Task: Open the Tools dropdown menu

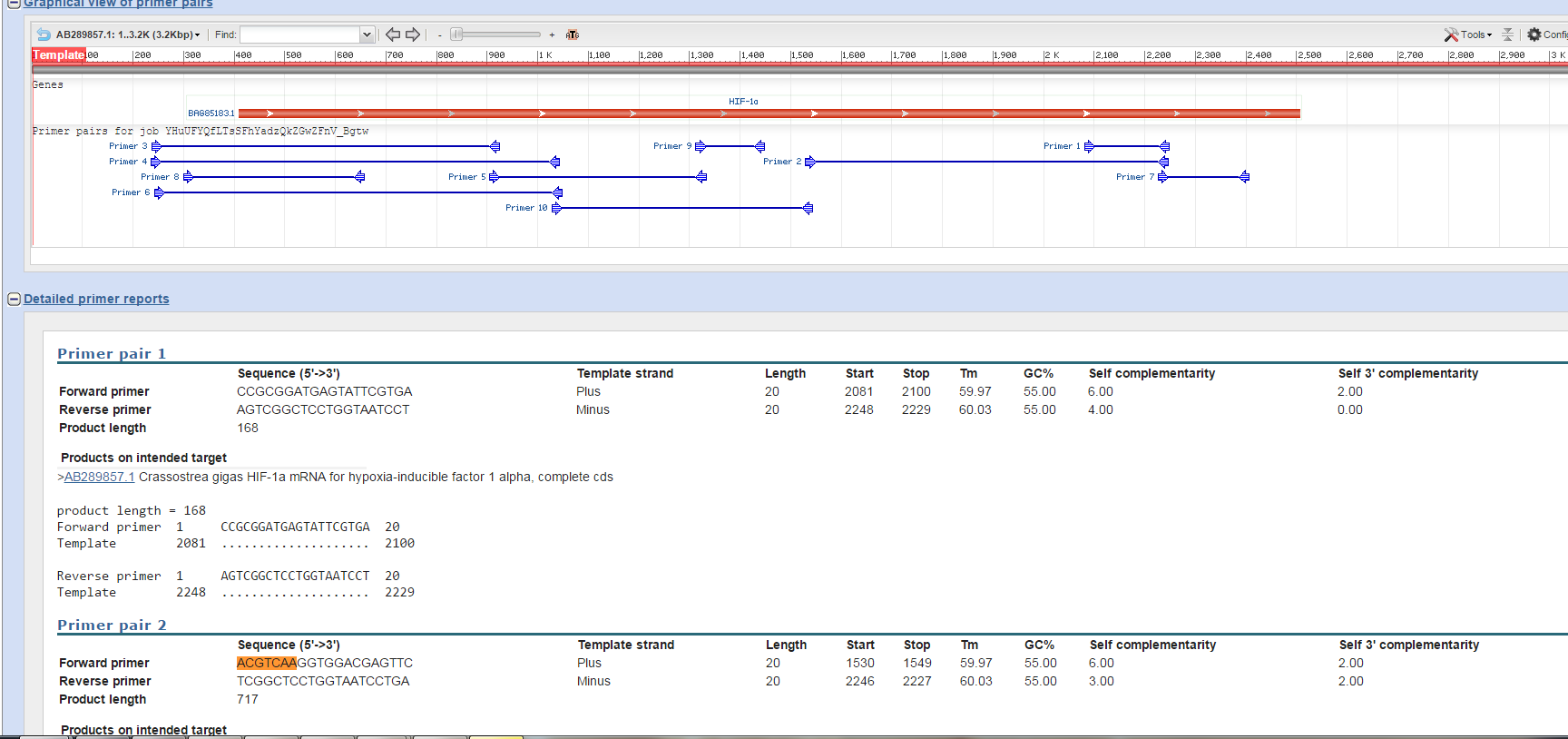Action: pos(1476,34)
